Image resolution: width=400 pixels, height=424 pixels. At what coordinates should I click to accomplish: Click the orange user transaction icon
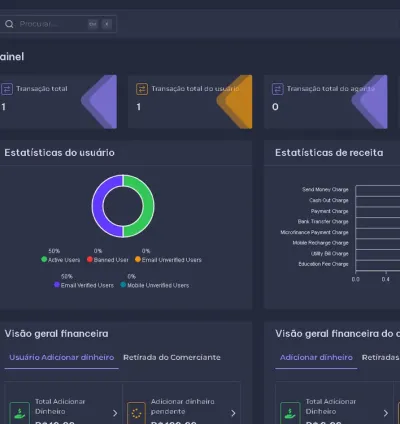[x=142, y=89]
